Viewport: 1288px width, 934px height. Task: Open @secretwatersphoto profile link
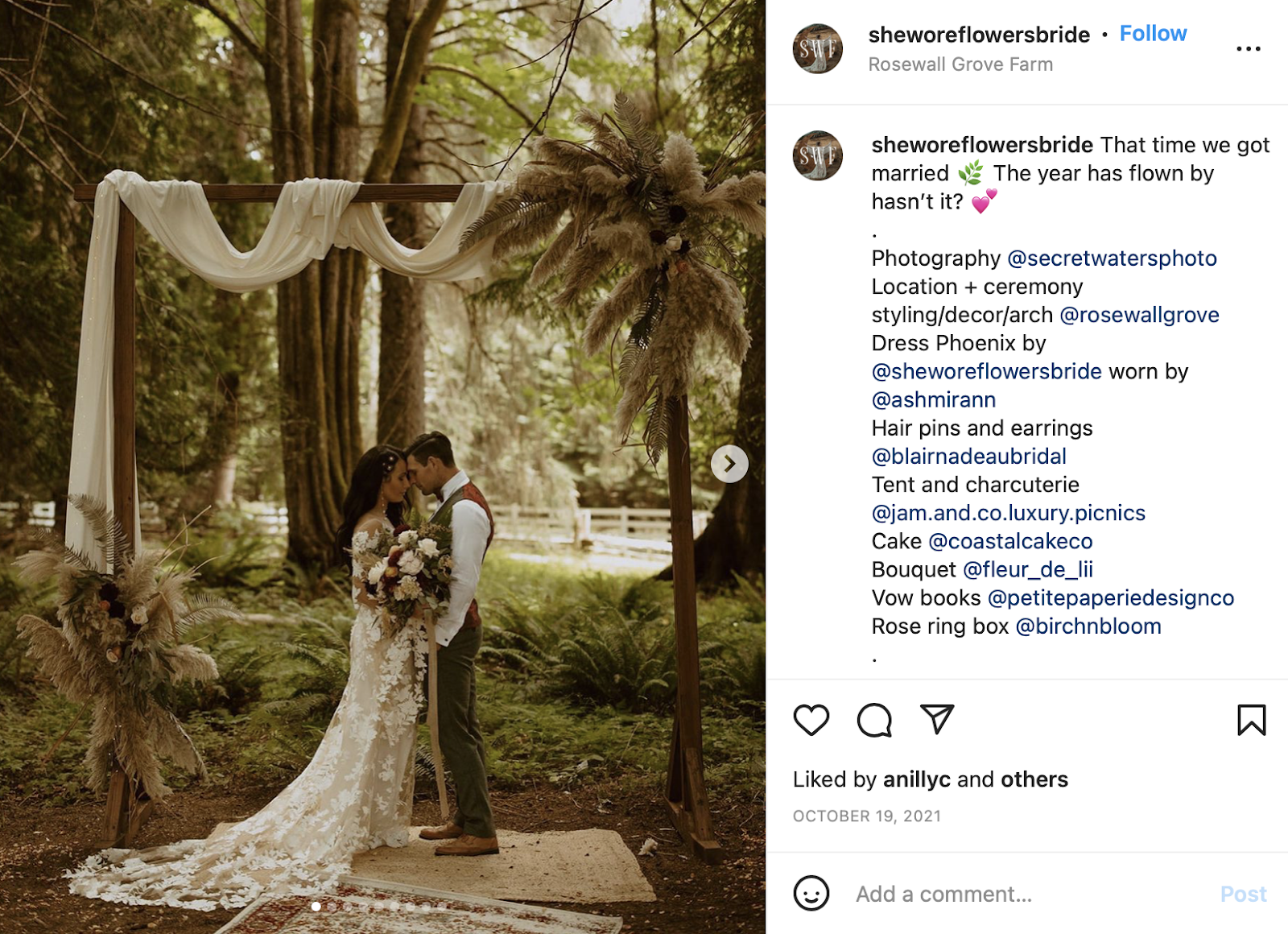coord(1112,258)
